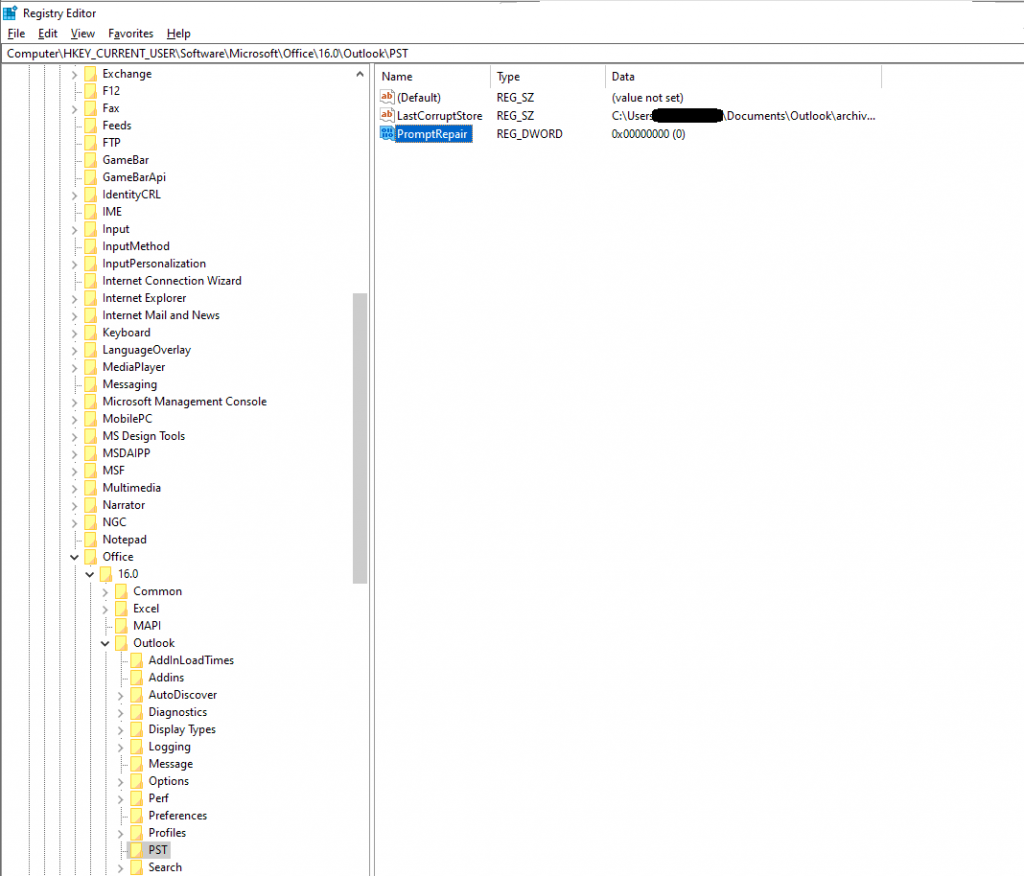
Task: Select the GameBarApi key
Action: [134, 177]
